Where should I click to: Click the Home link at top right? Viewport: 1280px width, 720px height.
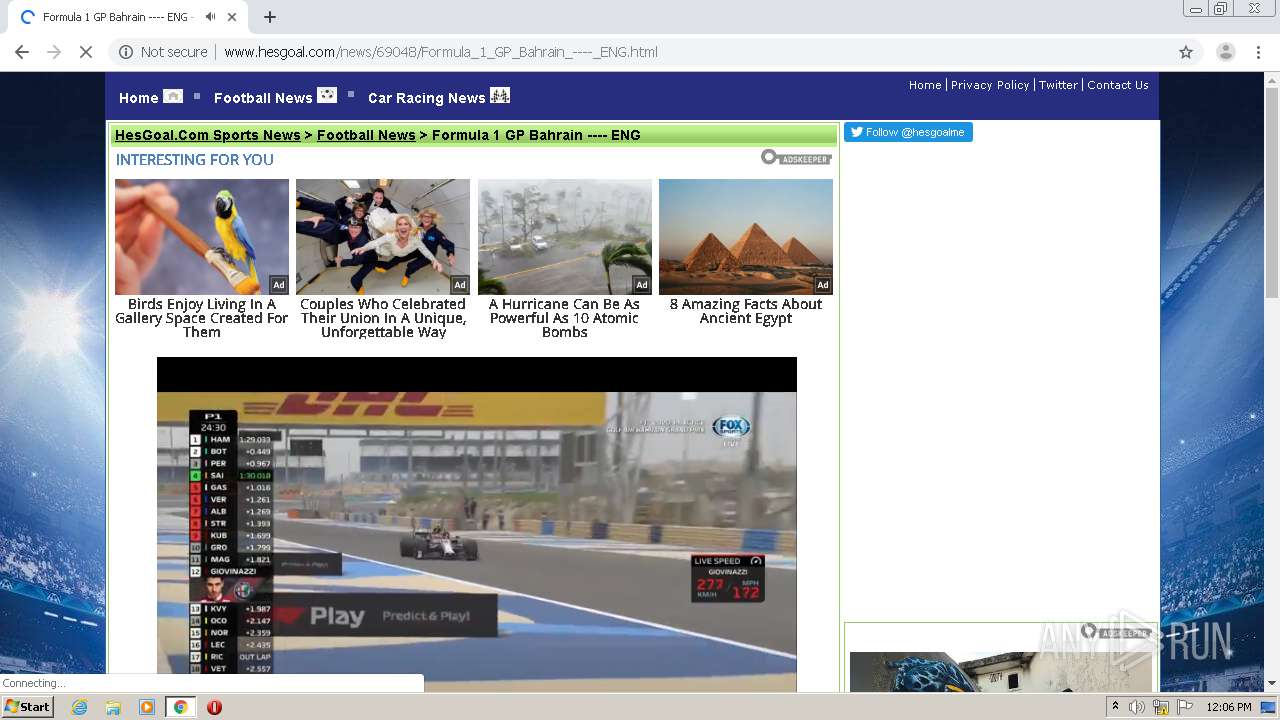[925, 85]
